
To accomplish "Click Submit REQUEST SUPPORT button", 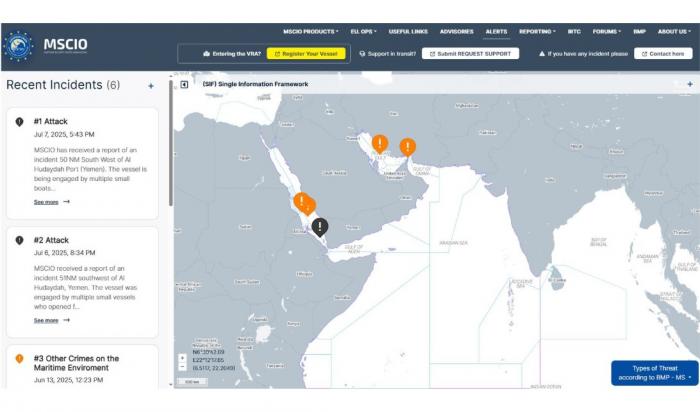I will coord(470,54).
